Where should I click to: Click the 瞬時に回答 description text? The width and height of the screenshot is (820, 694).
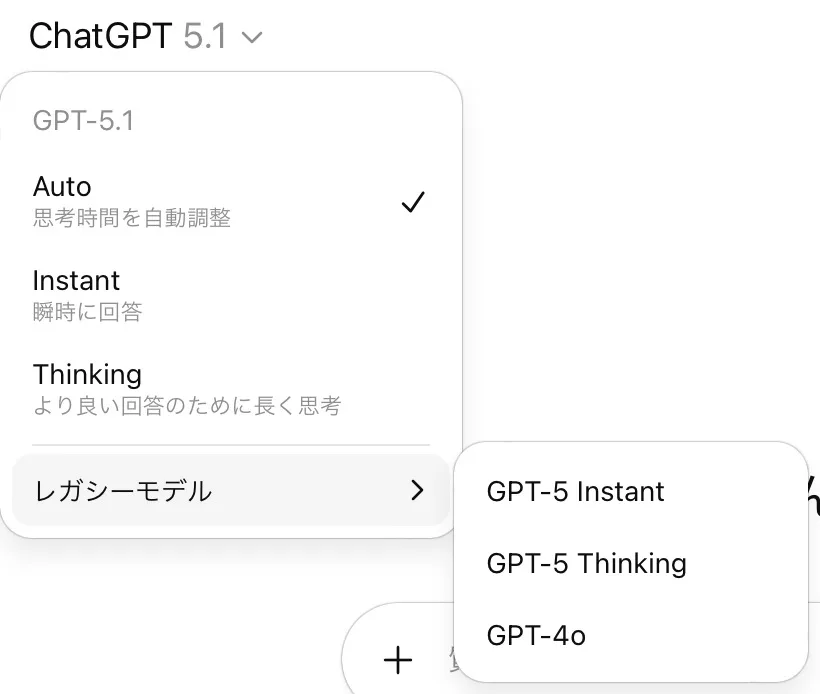(87, 312)
